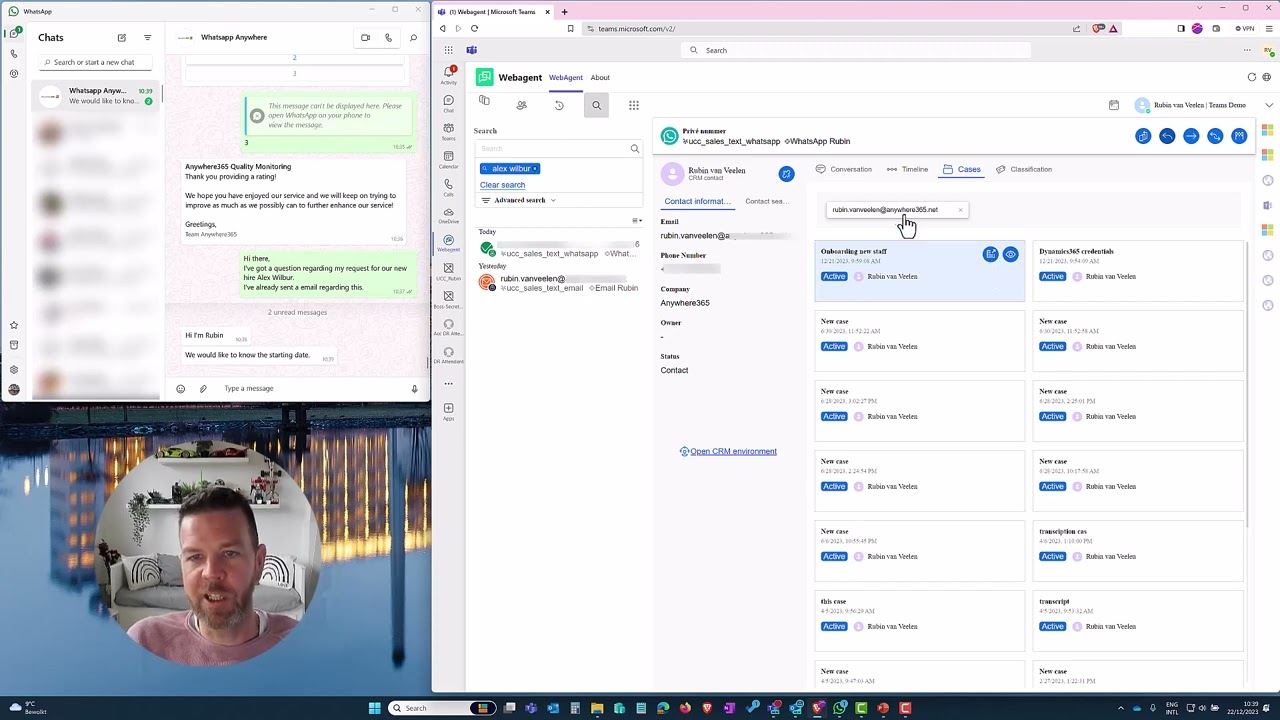The height and width of the screenshot is (720, 1280).
Task: Switch to the WebAgent tab
Action: (x=566, y=78)
